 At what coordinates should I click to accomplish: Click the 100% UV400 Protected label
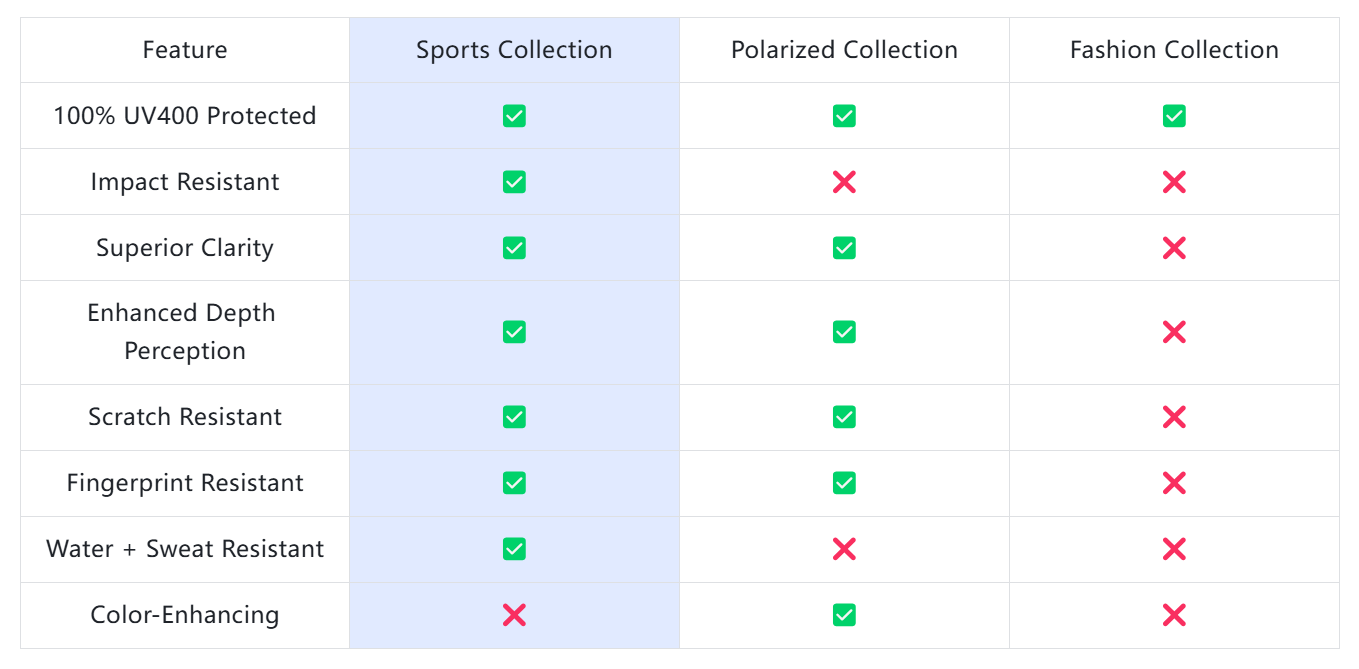pos(185,116)
